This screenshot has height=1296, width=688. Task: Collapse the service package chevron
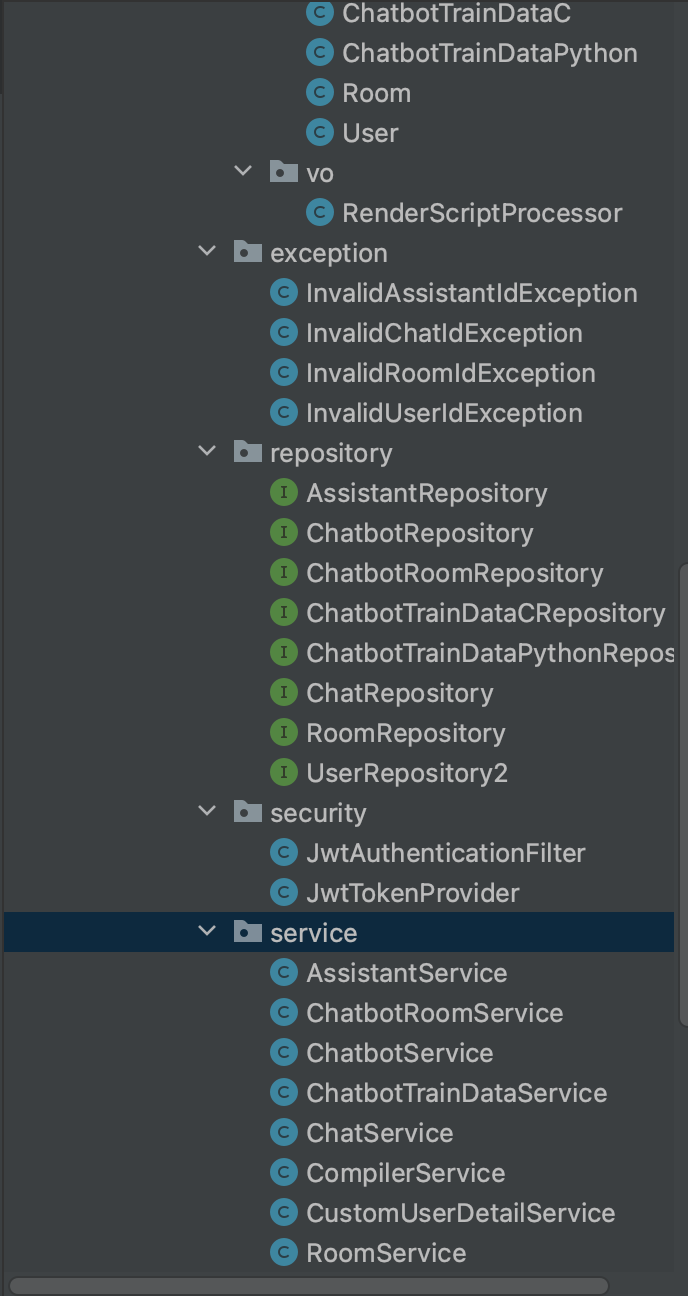click(x=208, y=931)
